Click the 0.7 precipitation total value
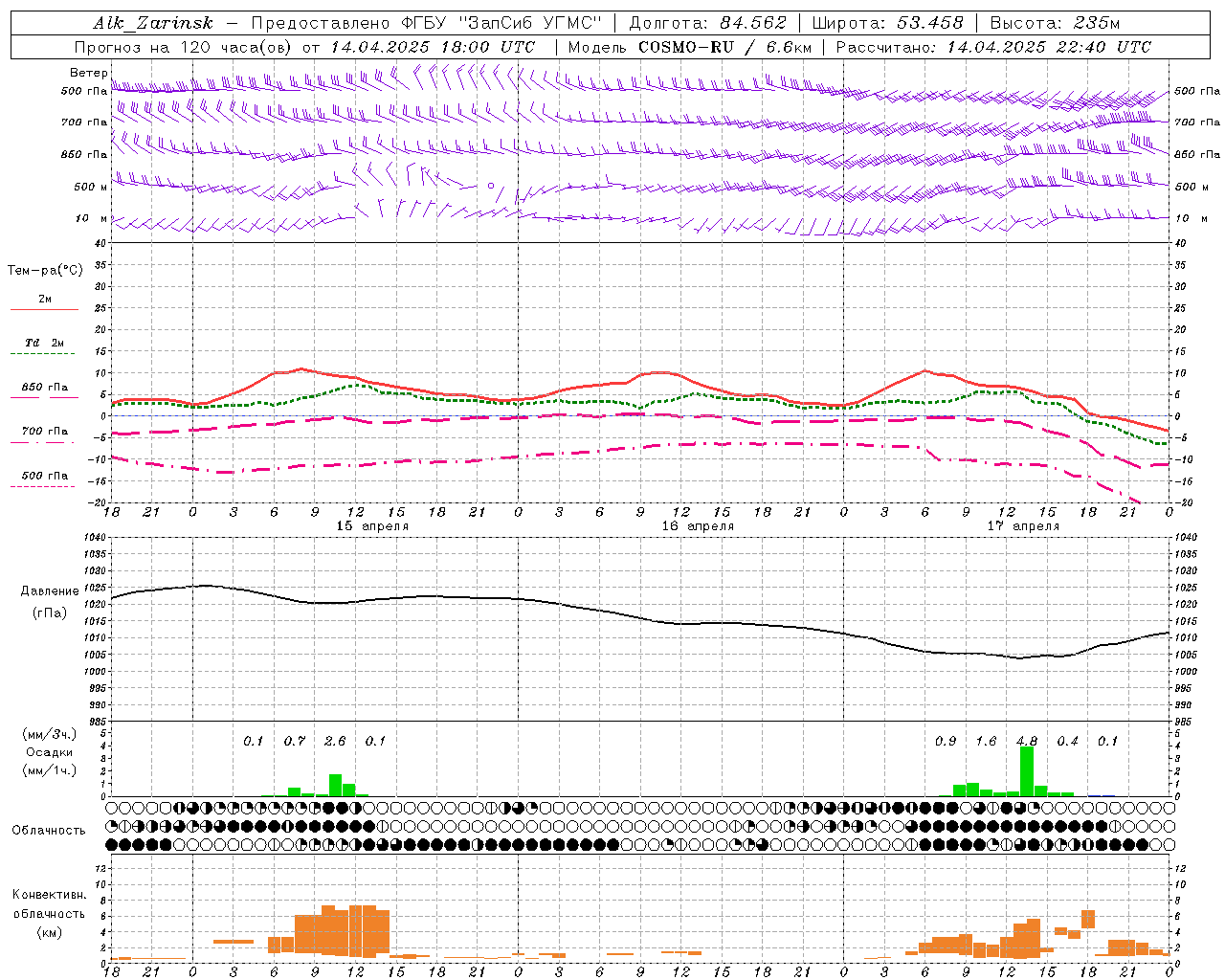The width and height of the screenshot is (1225, 980). tap(294, 742)
